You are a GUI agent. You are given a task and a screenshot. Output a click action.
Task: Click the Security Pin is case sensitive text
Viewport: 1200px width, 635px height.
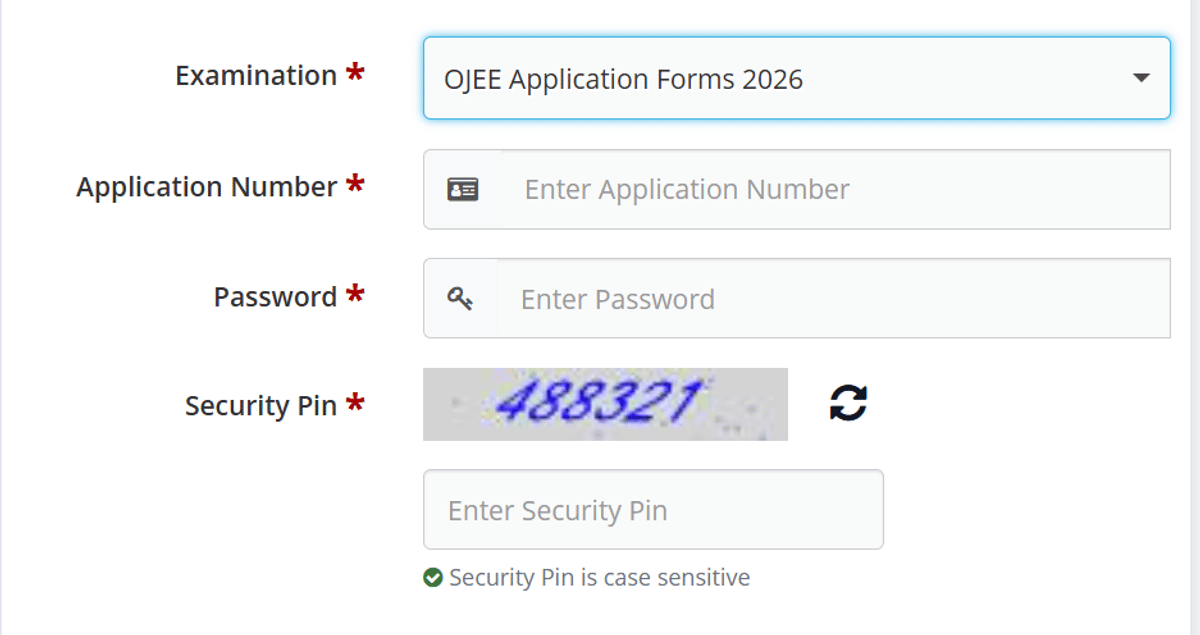pos(600,577)
